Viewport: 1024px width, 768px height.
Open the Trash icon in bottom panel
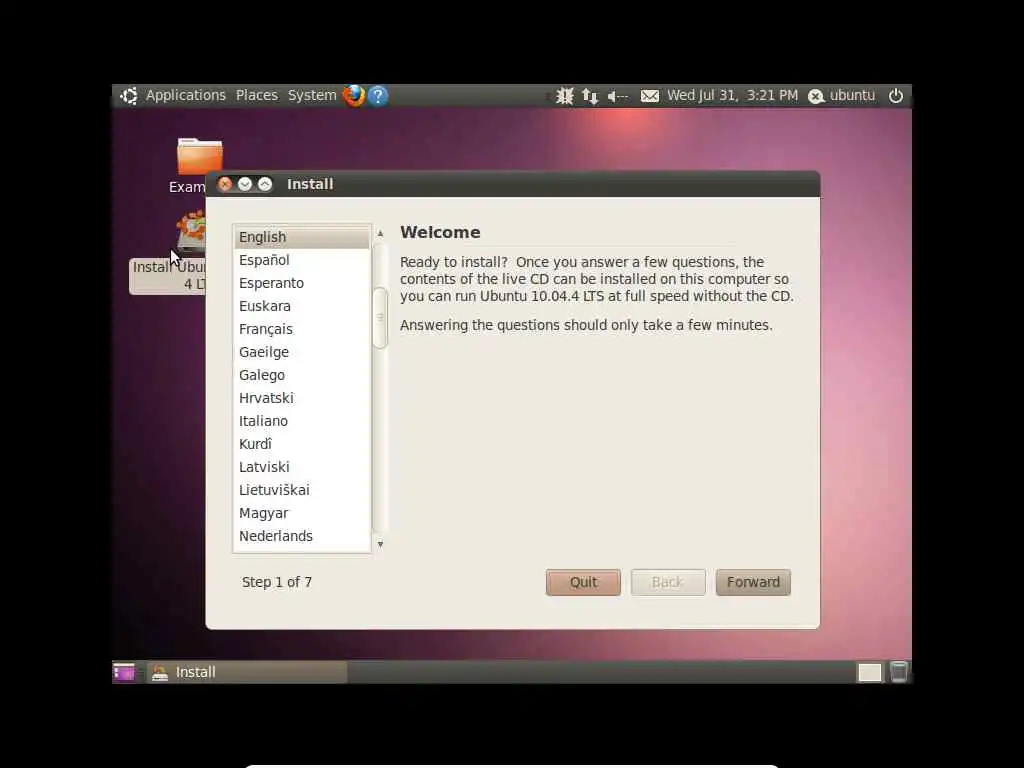coord(899,672)
